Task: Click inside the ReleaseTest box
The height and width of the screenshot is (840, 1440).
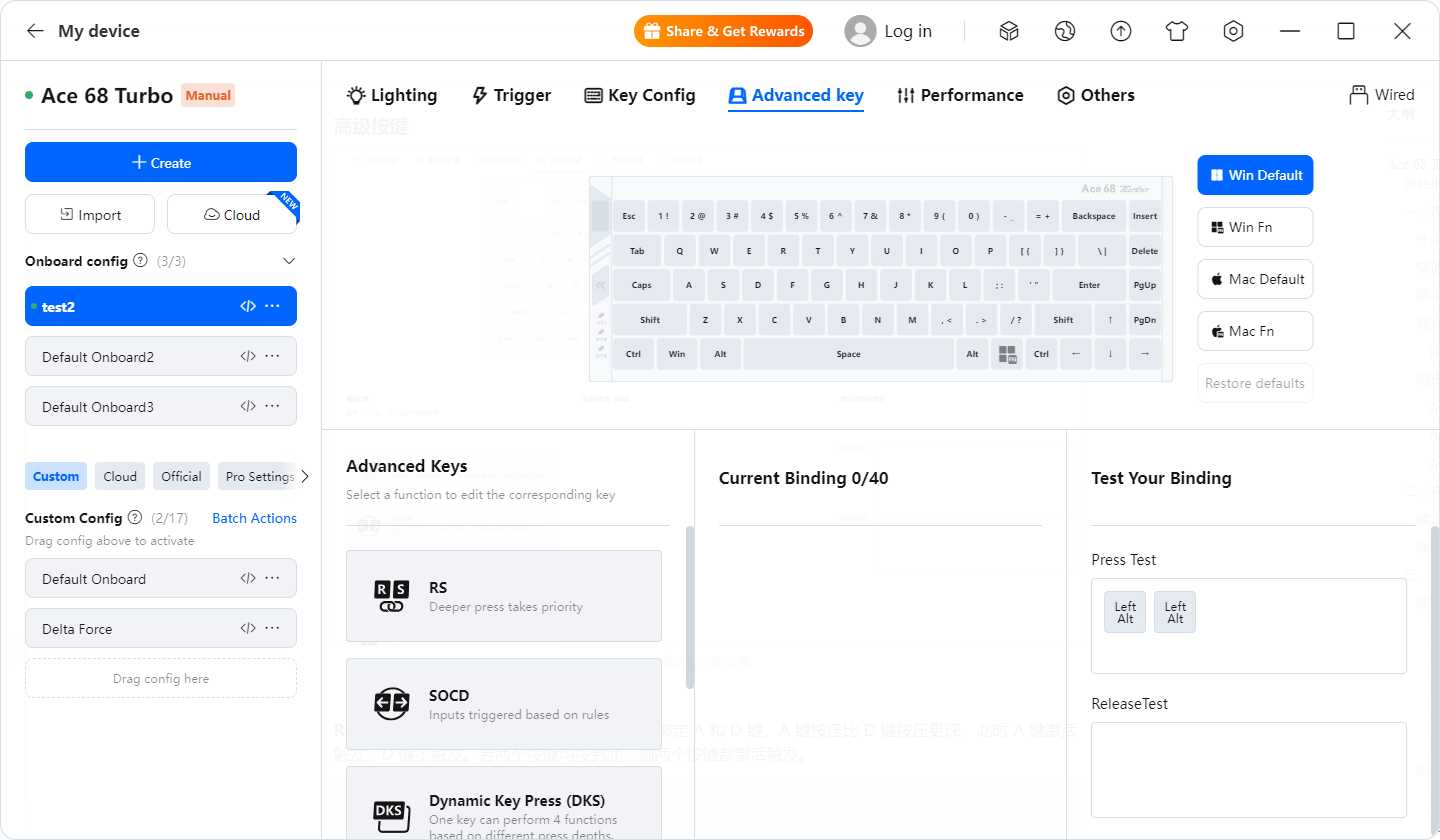Action: (x=1248, y=770)
